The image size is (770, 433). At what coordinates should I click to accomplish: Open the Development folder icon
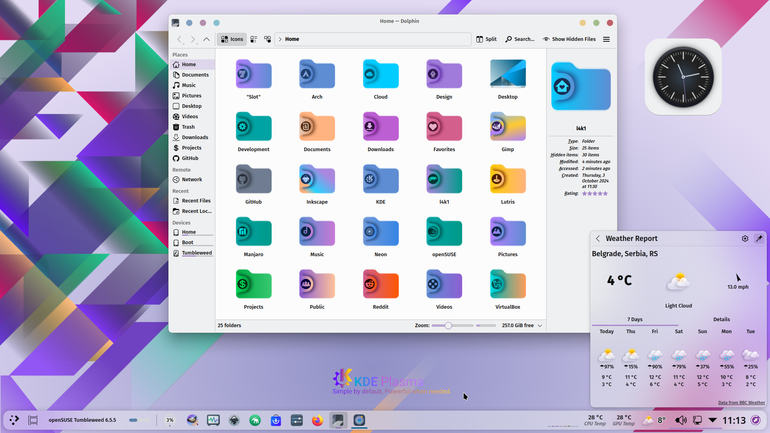coord(253,127)
